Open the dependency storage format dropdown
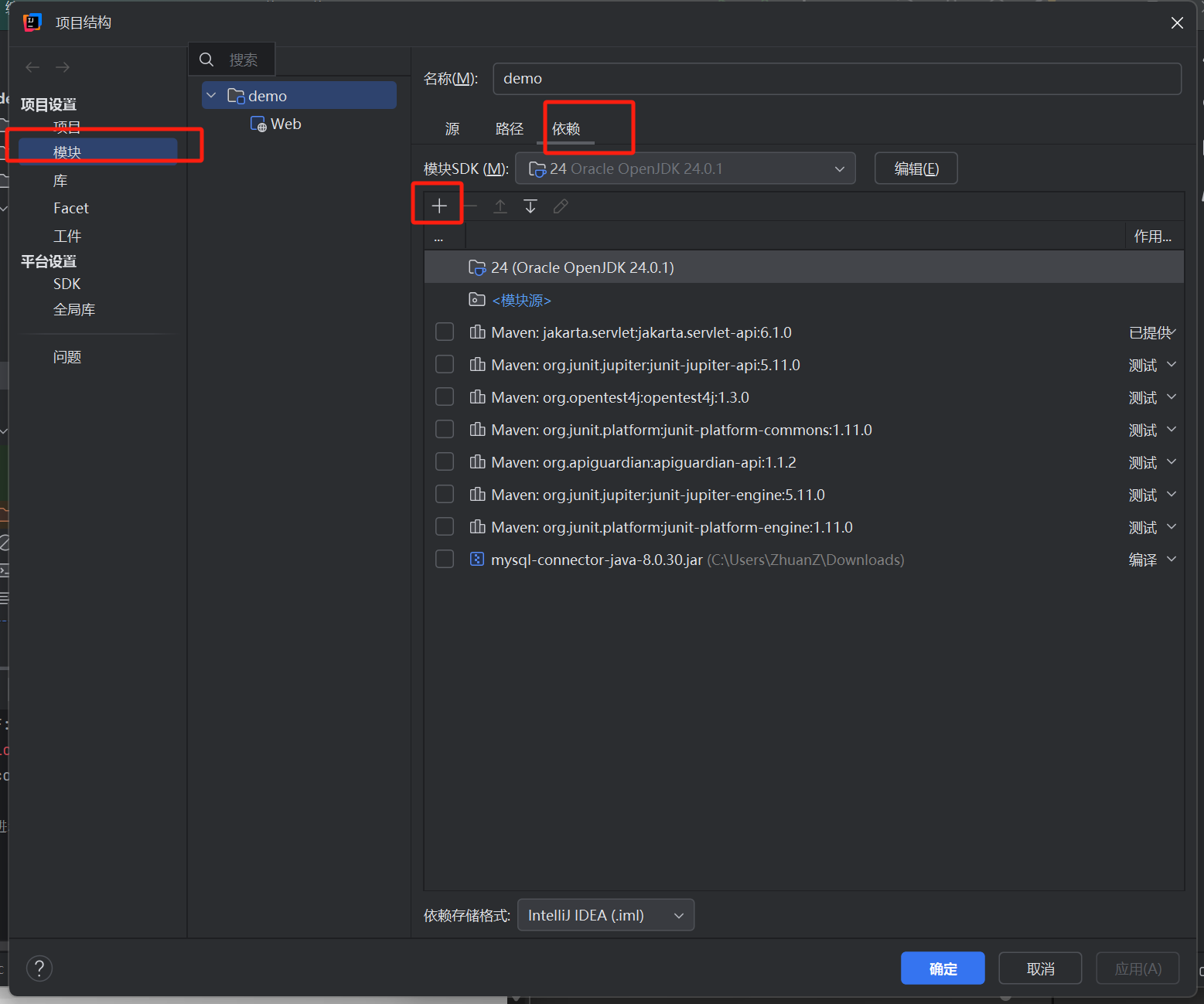 point(605,915)
